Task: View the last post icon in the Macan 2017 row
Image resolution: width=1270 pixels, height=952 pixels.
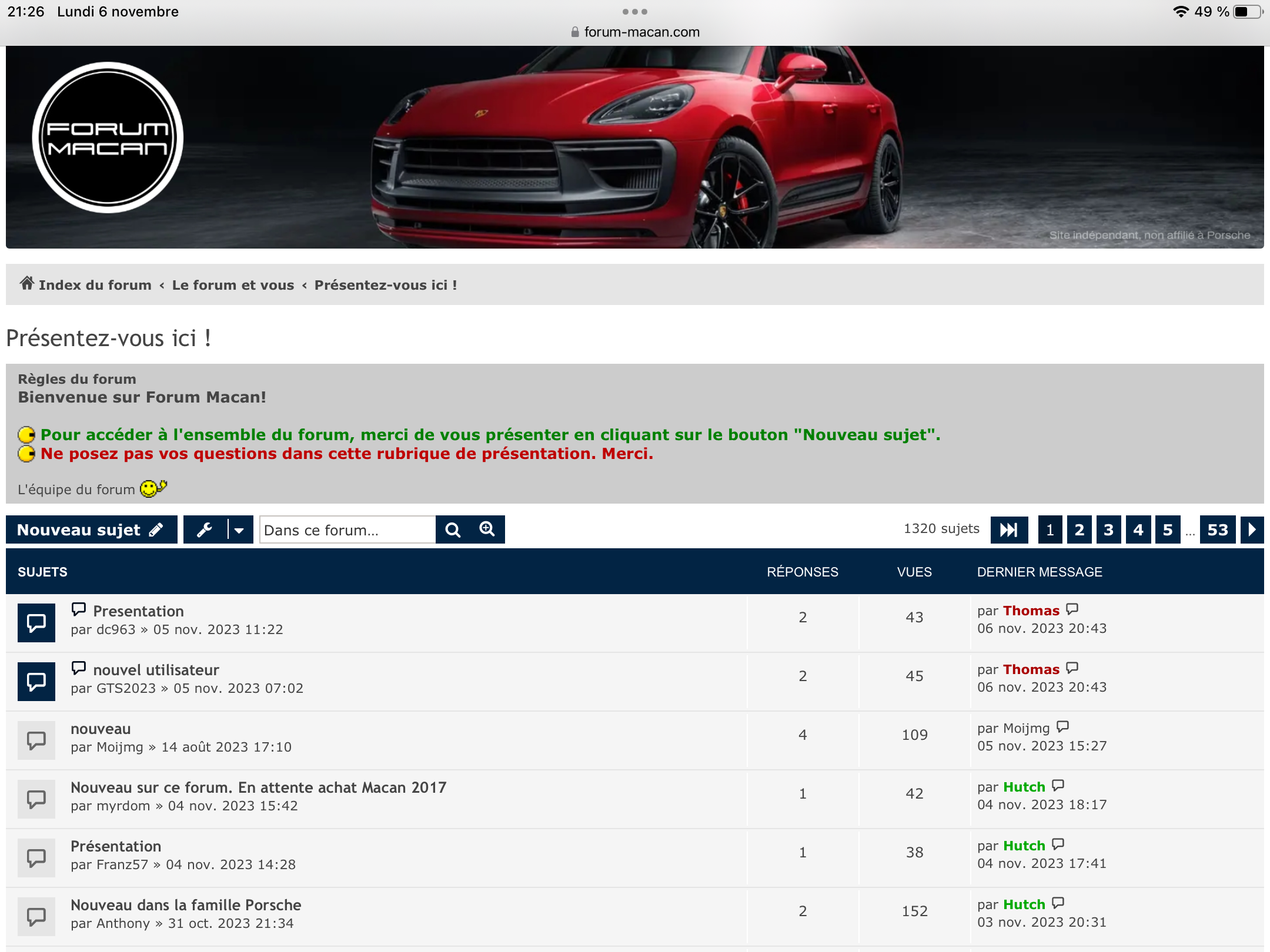Action: point(1058,786)
